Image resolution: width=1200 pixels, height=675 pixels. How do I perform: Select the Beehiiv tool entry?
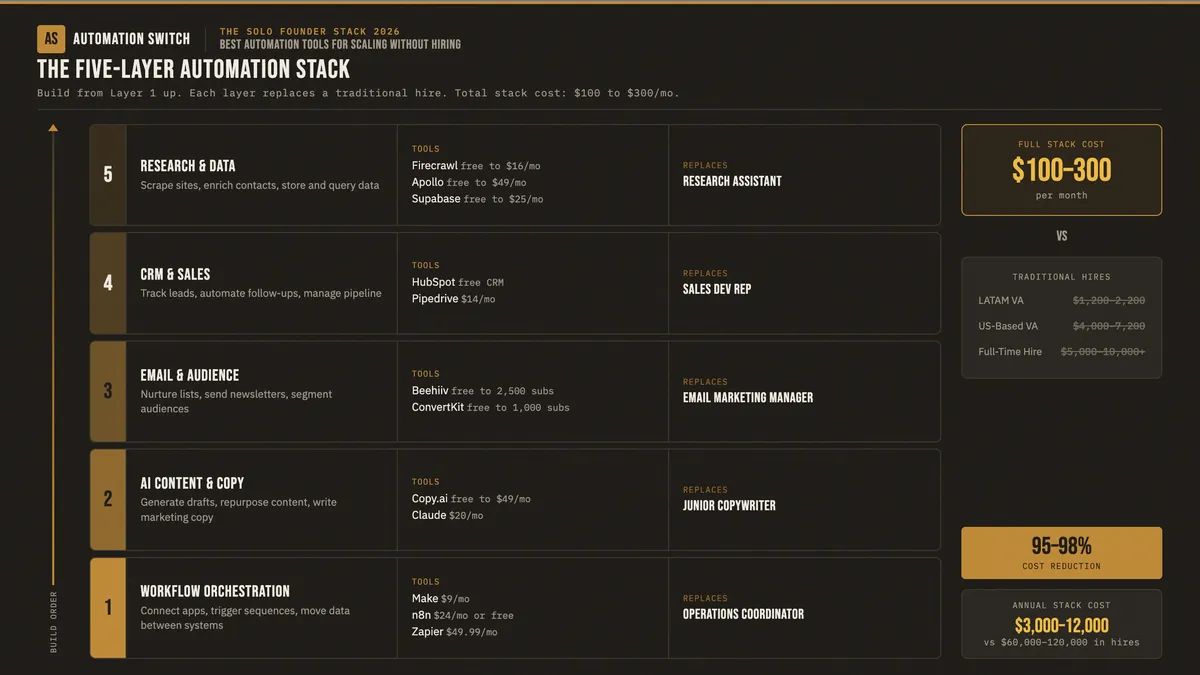tap(483, 390)
